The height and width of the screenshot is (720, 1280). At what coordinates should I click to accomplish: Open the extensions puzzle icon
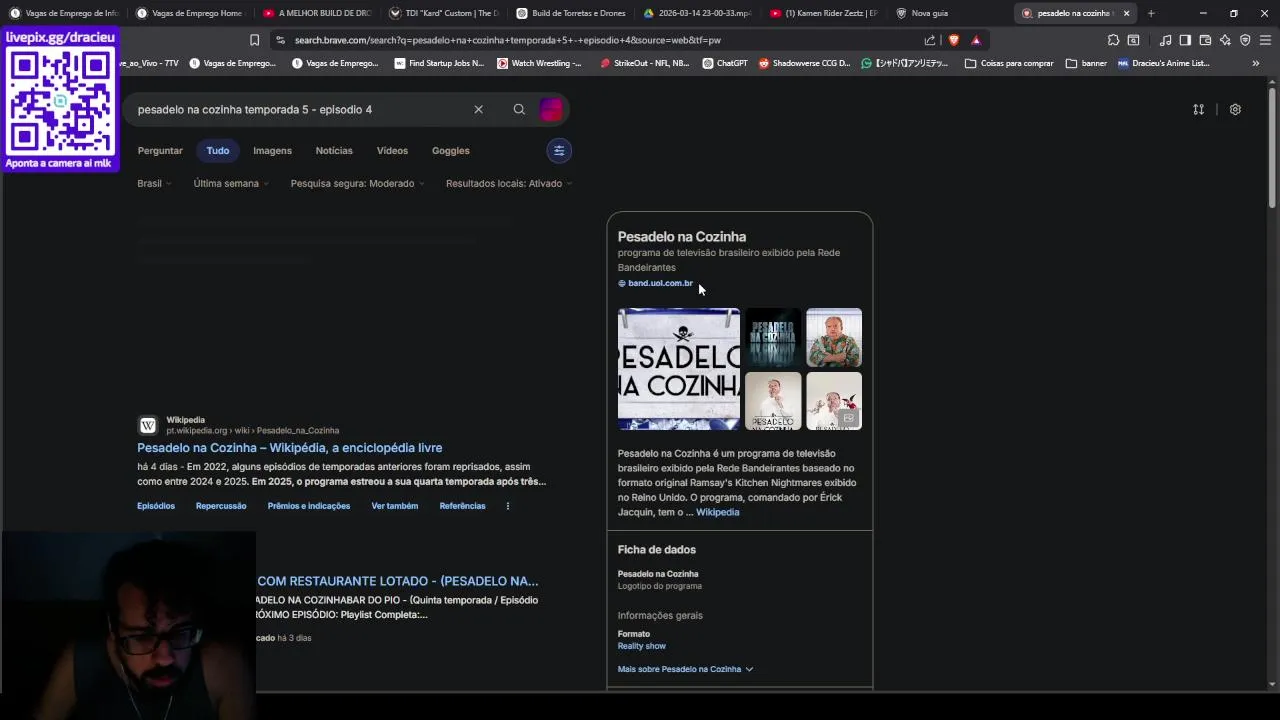point(1113,40)
